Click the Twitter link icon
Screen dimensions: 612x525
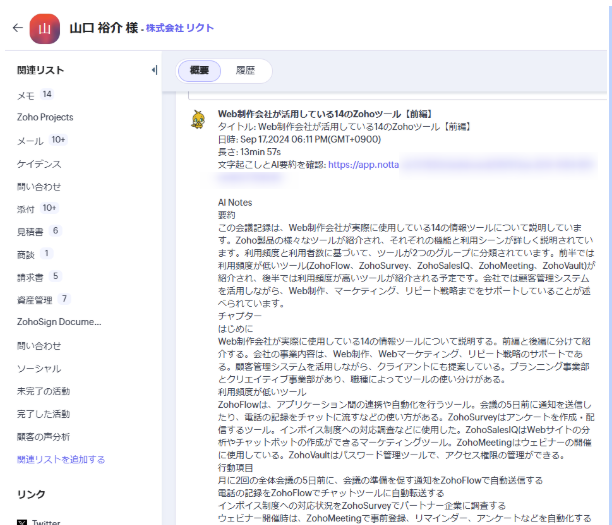tap(22, 522)
